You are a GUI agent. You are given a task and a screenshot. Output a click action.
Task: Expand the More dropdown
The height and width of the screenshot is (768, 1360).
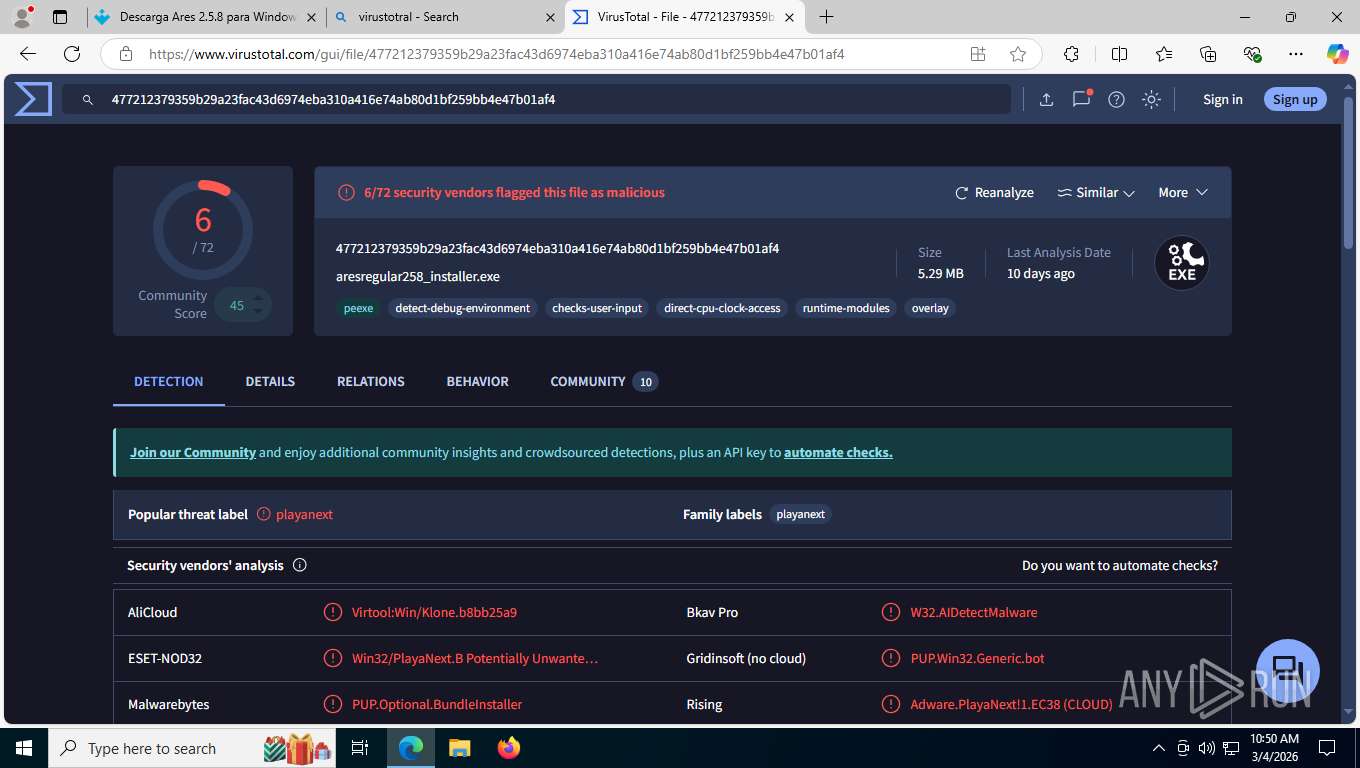pyautogui.click(x=1183, y=193)
